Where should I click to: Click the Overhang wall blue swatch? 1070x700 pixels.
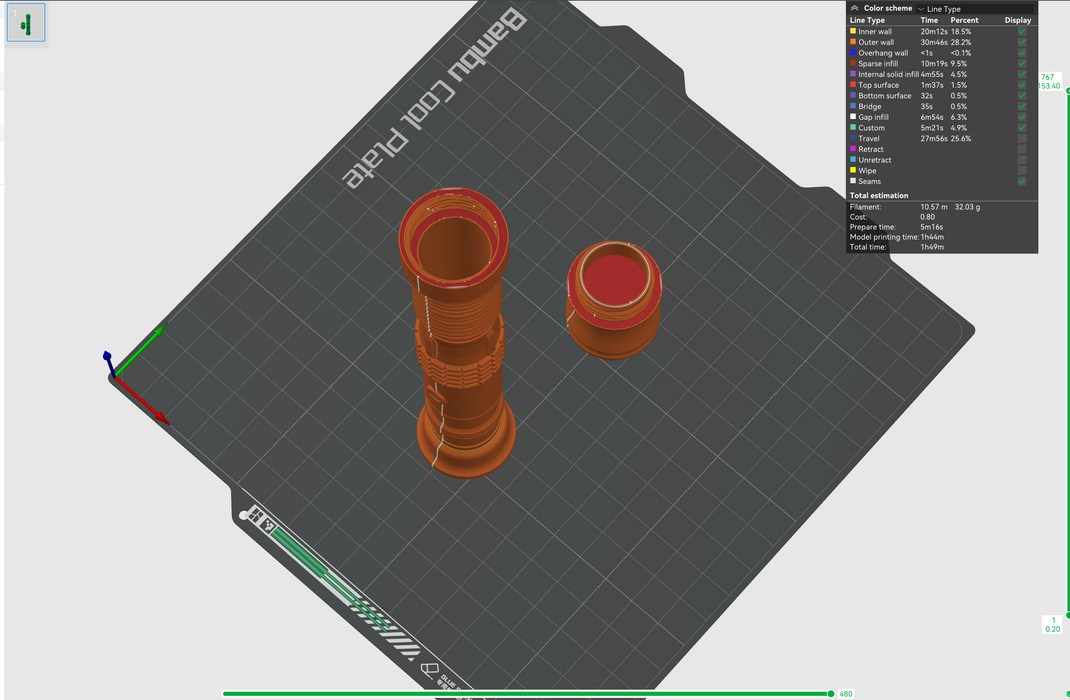click(x=853, y=53)
